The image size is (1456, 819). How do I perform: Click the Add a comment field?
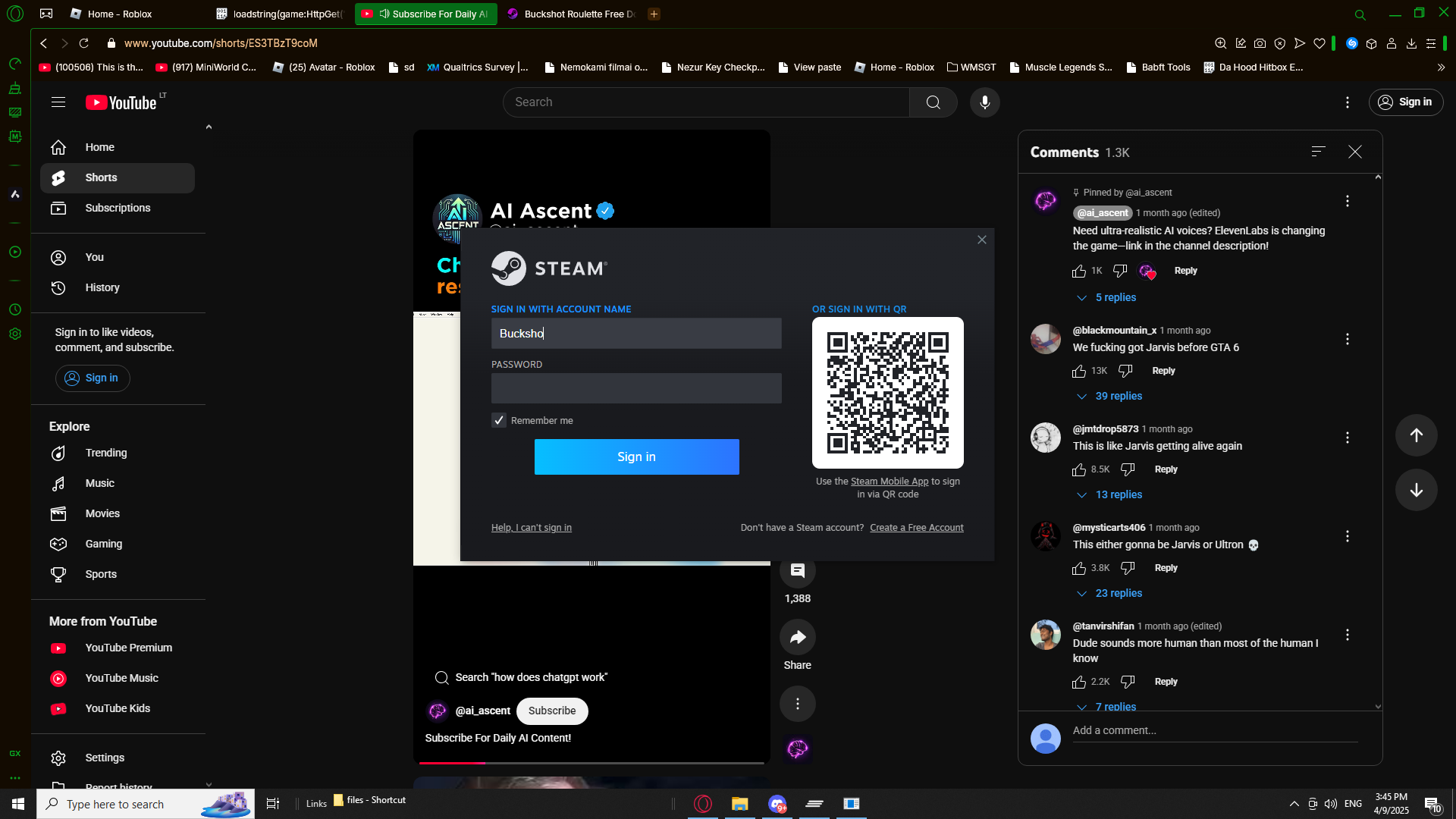(x=1215, y=731)
